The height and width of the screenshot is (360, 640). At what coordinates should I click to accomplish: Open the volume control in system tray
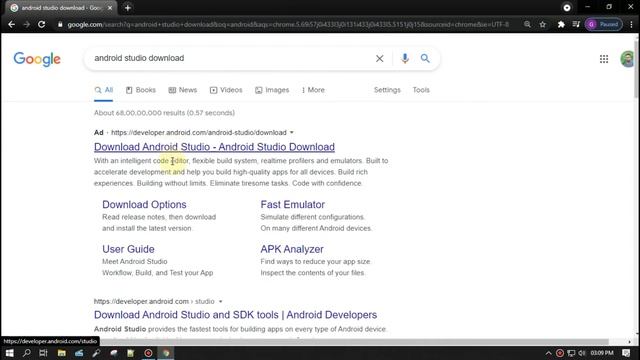pyautogui.click(x=582, y=353)
